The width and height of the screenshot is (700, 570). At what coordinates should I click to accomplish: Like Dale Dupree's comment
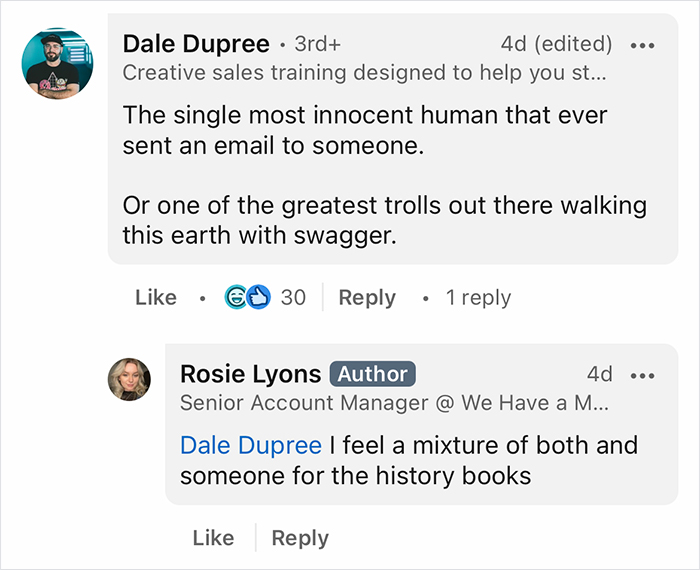[x=155, y=297]
